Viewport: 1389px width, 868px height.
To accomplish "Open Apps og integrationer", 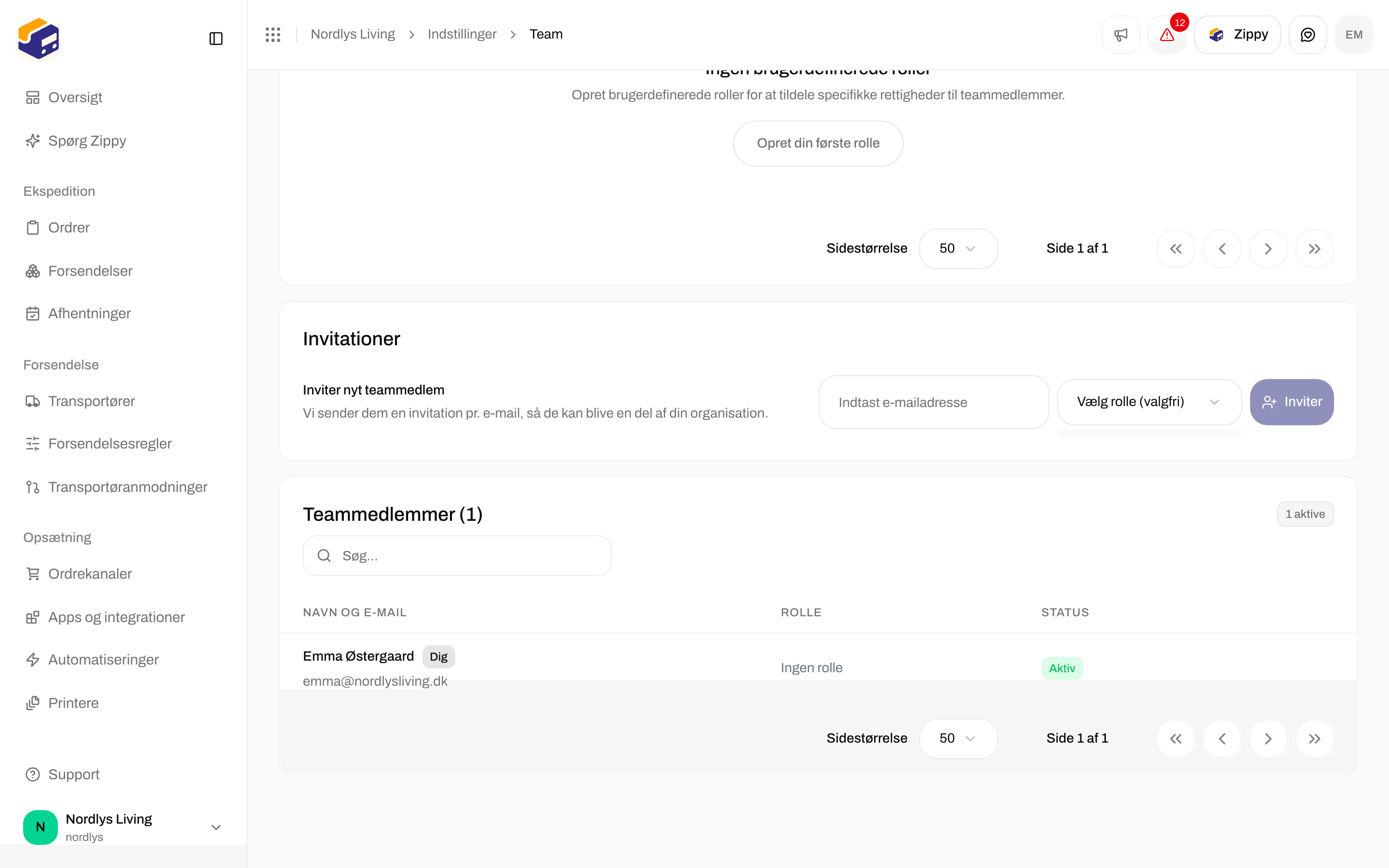I will (x=123, y=617).
